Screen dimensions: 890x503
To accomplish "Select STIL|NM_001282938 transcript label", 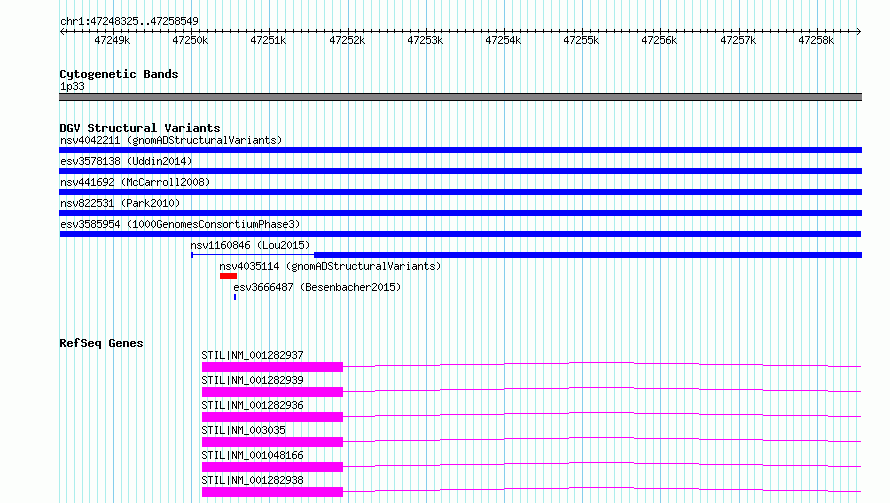I will coord(252,480).
